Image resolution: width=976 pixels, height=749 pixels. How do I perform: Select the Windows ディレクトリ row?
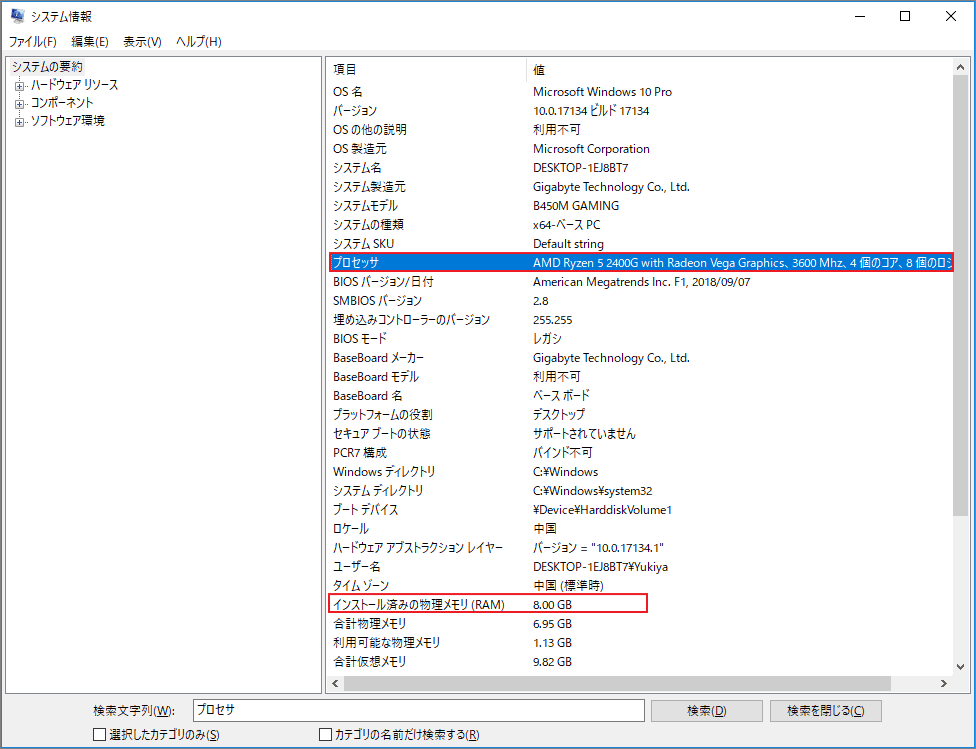[640, 471]
